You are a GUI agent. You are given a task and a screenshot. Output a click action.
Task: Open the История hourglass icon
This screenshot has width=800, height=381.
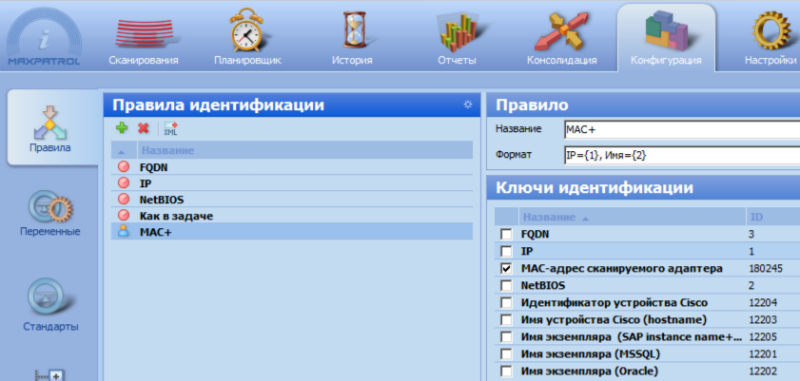click(354, 31)
